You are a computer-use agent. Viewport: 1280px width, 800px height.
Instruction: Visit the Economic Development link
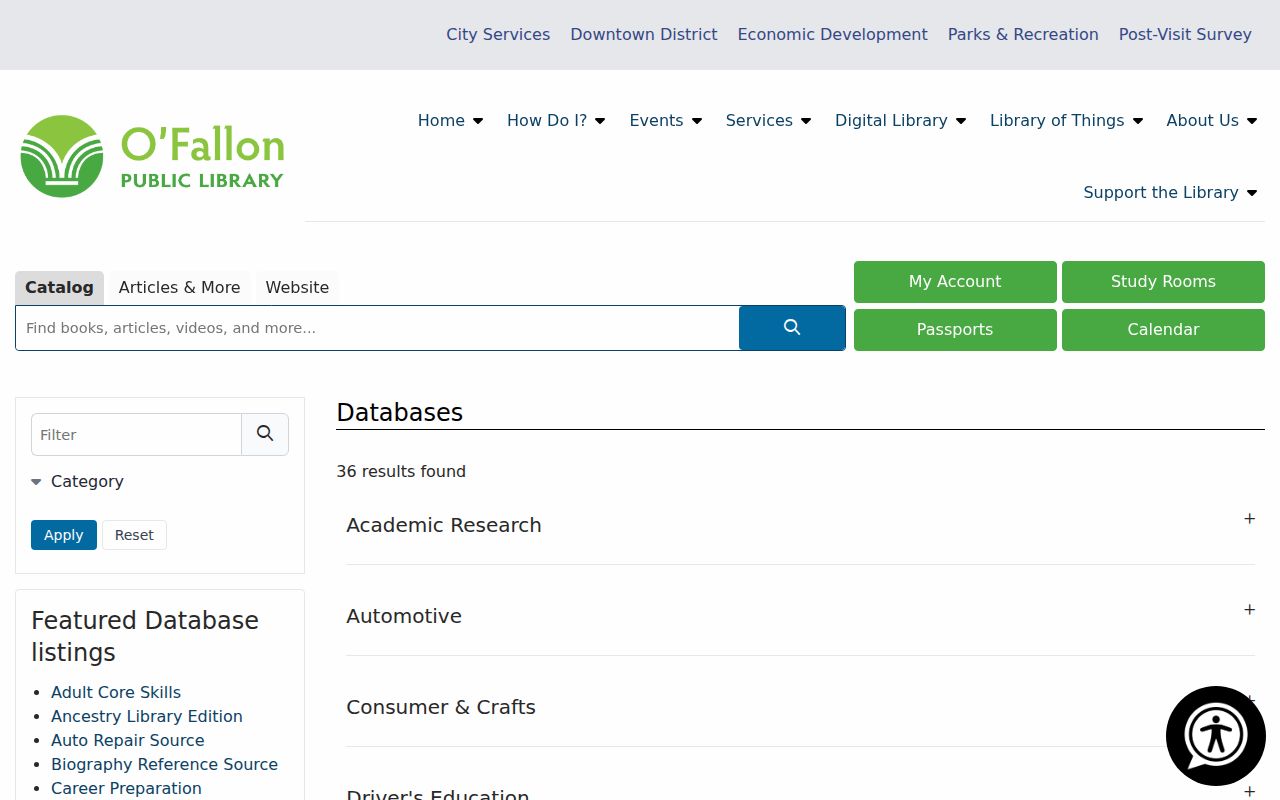[833, 34]
